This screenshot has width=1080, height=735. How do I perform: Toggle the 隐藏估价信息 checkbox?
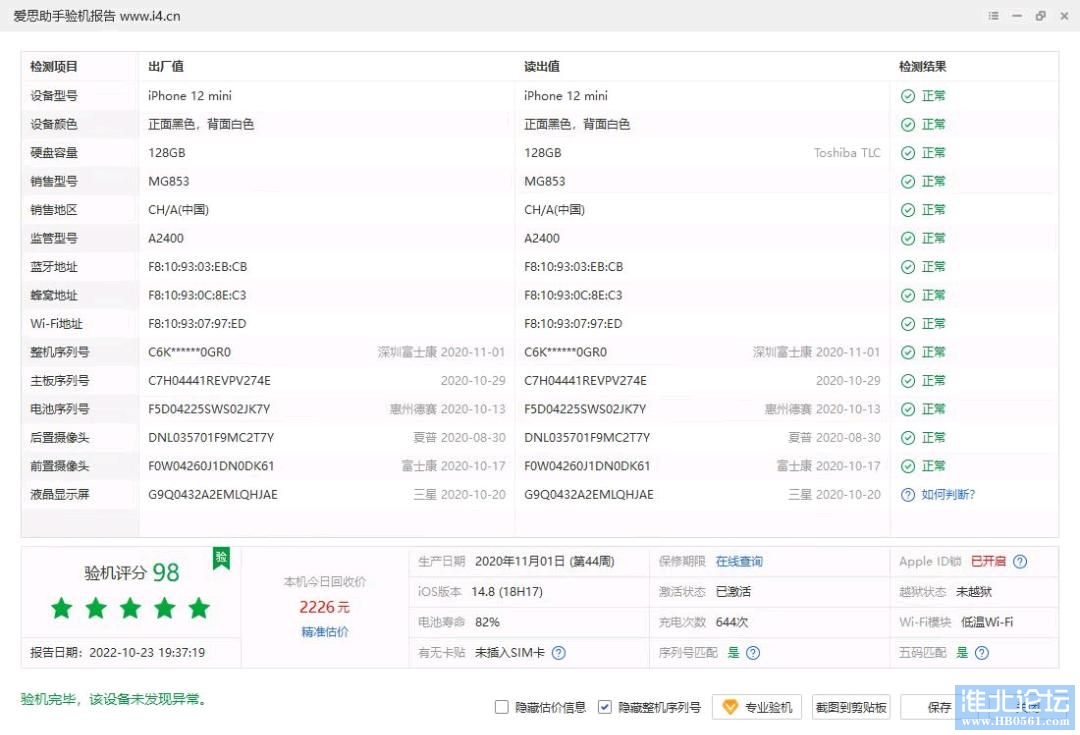click(x=501, y=707)
